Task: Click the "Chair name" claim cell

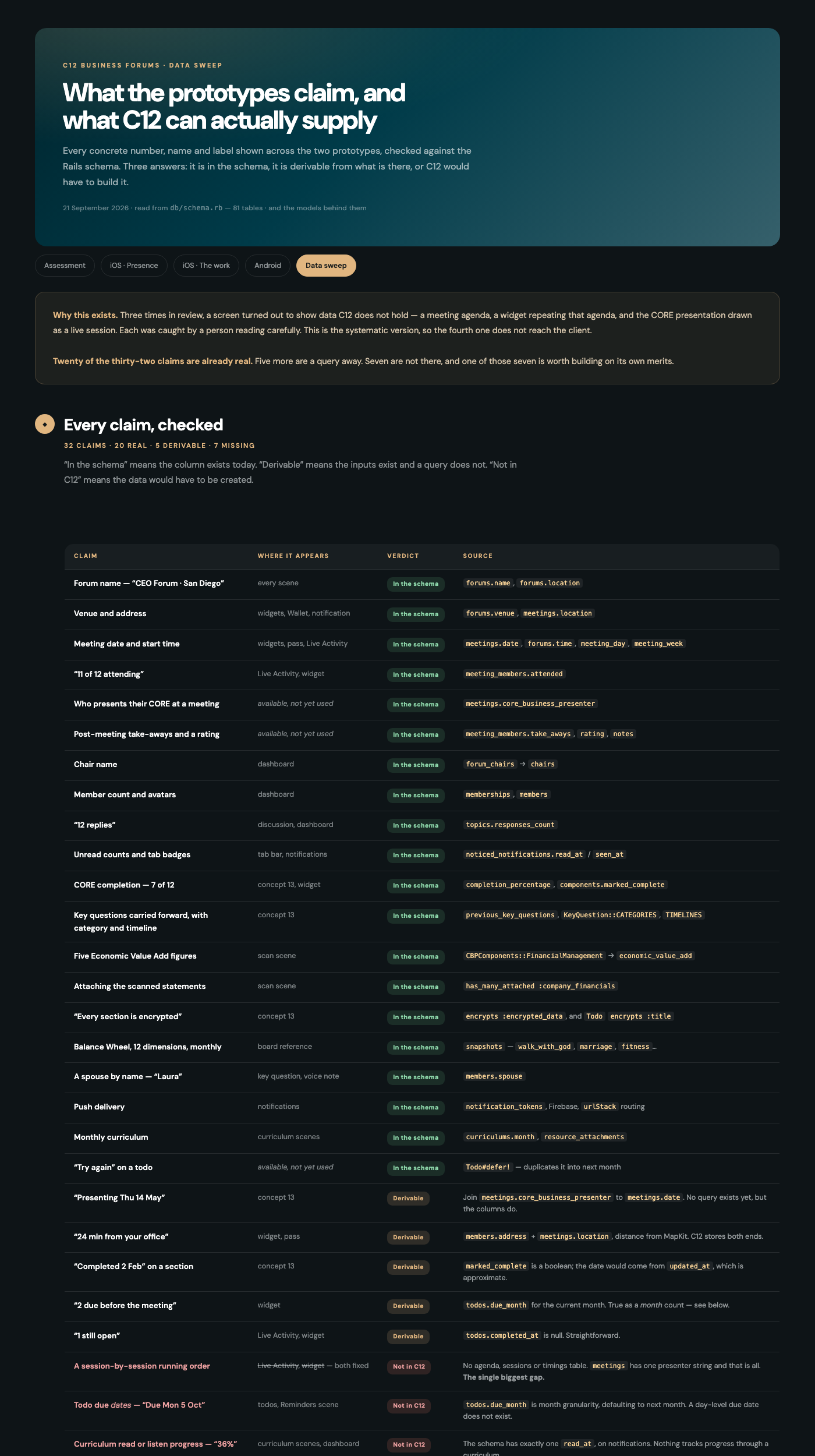Action: point(95,764)
